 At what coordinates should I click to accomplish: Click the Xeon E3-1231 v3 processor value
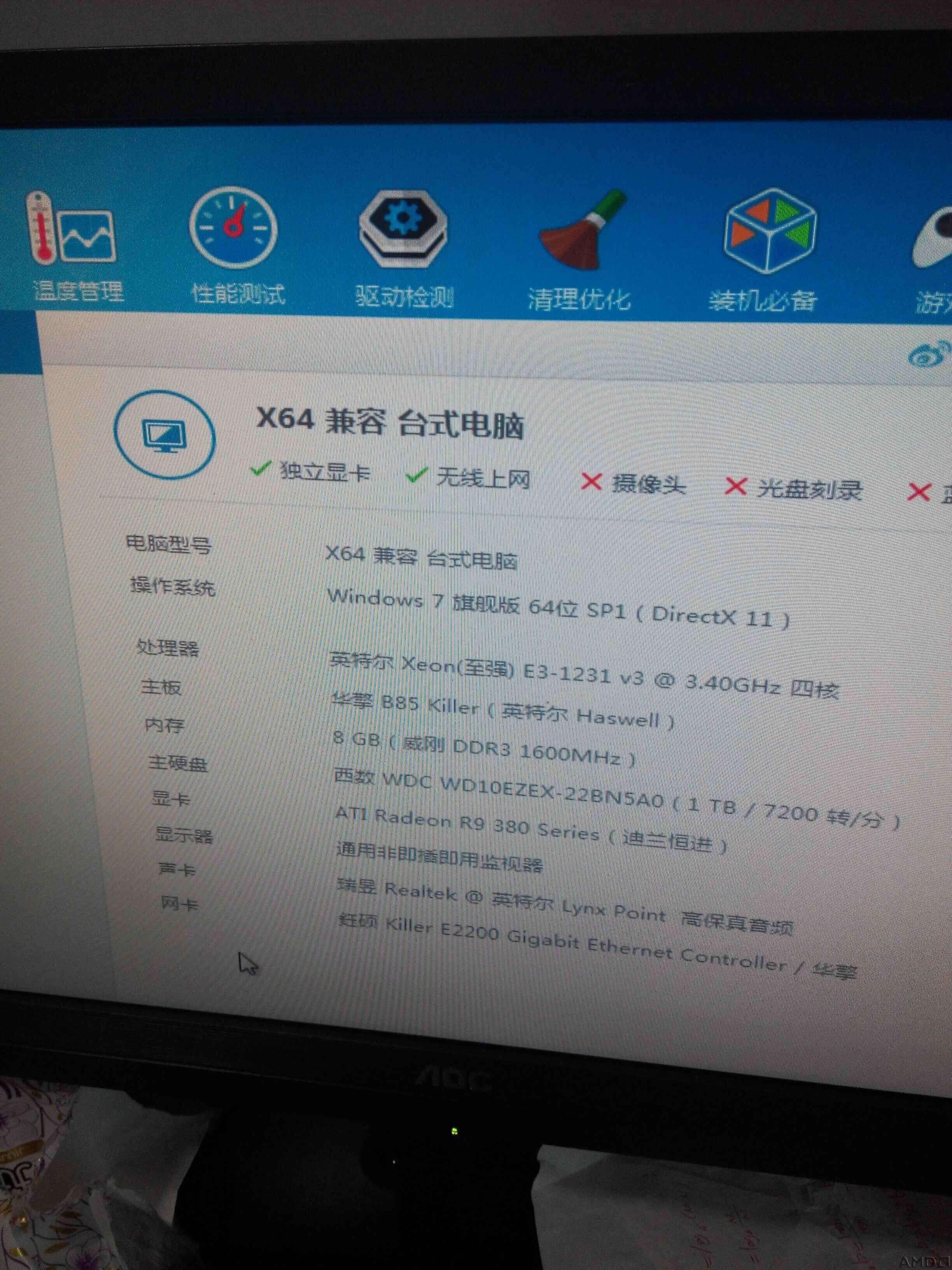click(x=584, y=676)
